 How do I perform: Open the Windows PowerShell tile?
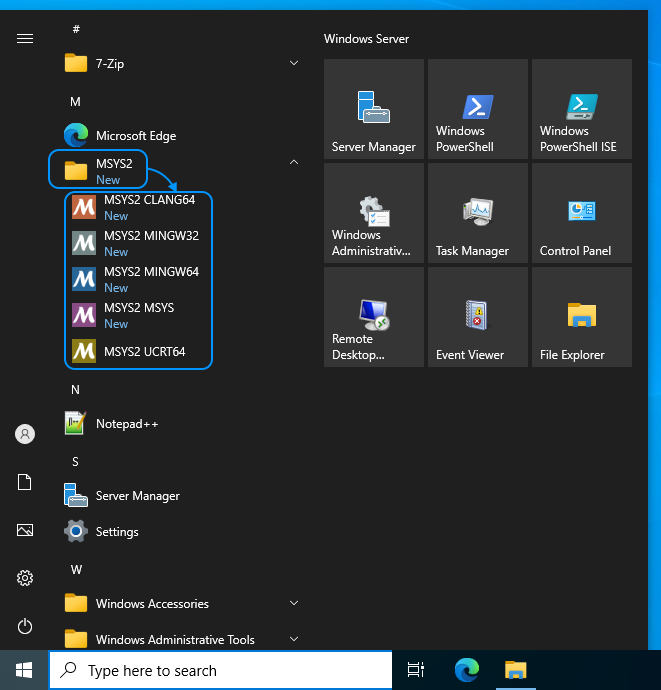coord(477,109)
